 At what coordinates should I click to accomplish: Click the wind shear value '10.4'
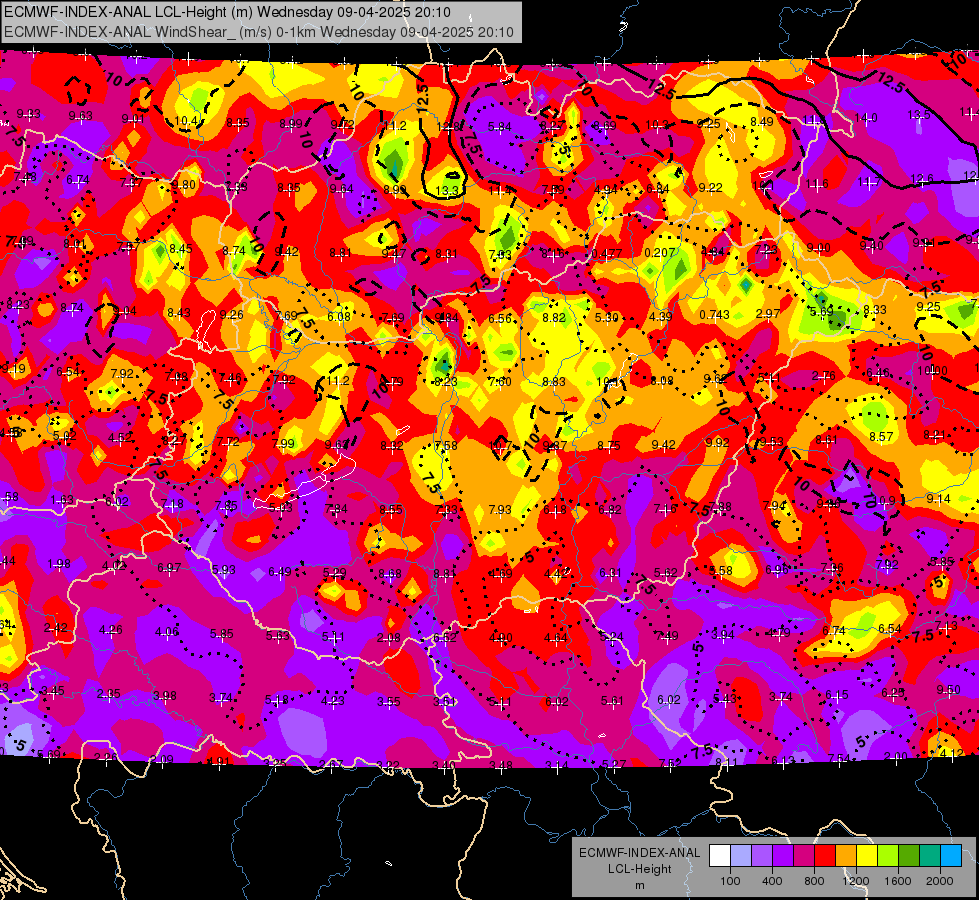186,121
